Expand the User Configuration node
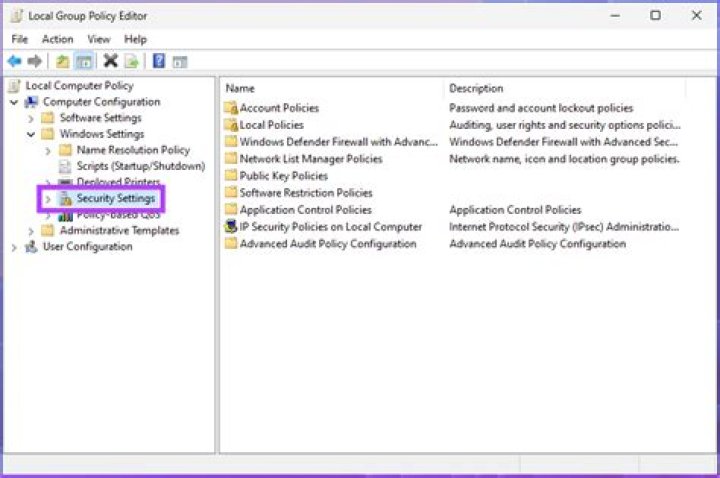Image resolution: width=720 pixels, height=478 pixels. tap(15, 247)
